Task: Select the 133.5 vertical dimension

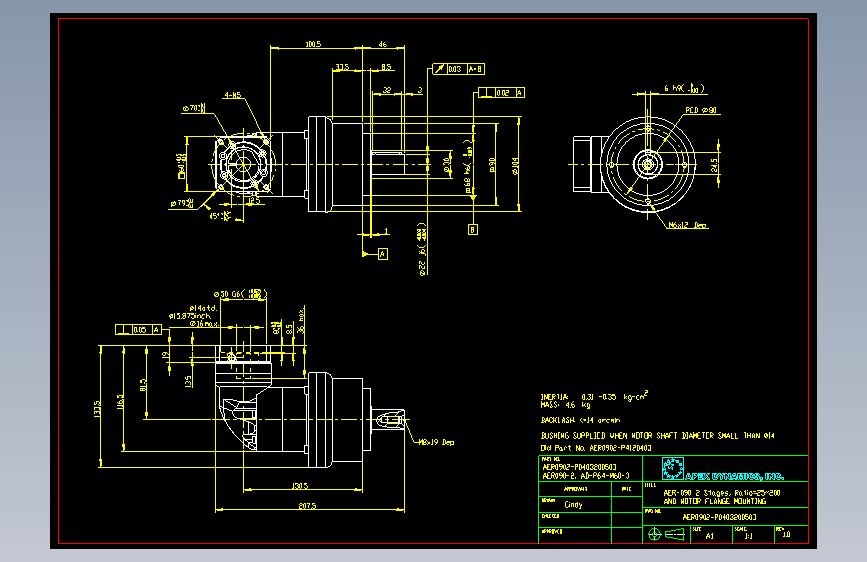Action: pyautogui.click(x=98, y=409)
